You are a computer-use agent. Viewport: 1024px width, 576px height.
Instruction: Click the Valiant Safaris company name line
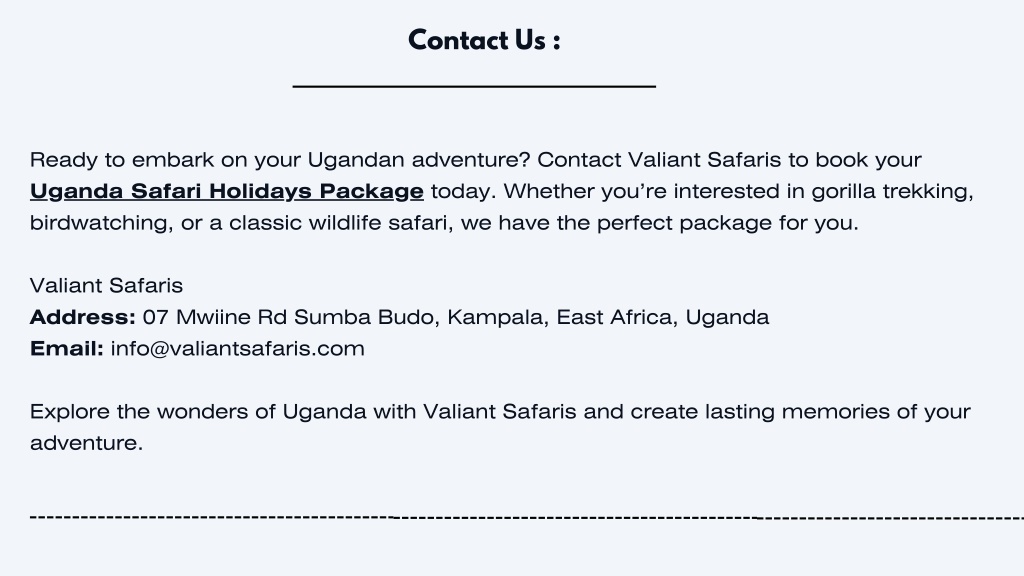click(106, 285)
